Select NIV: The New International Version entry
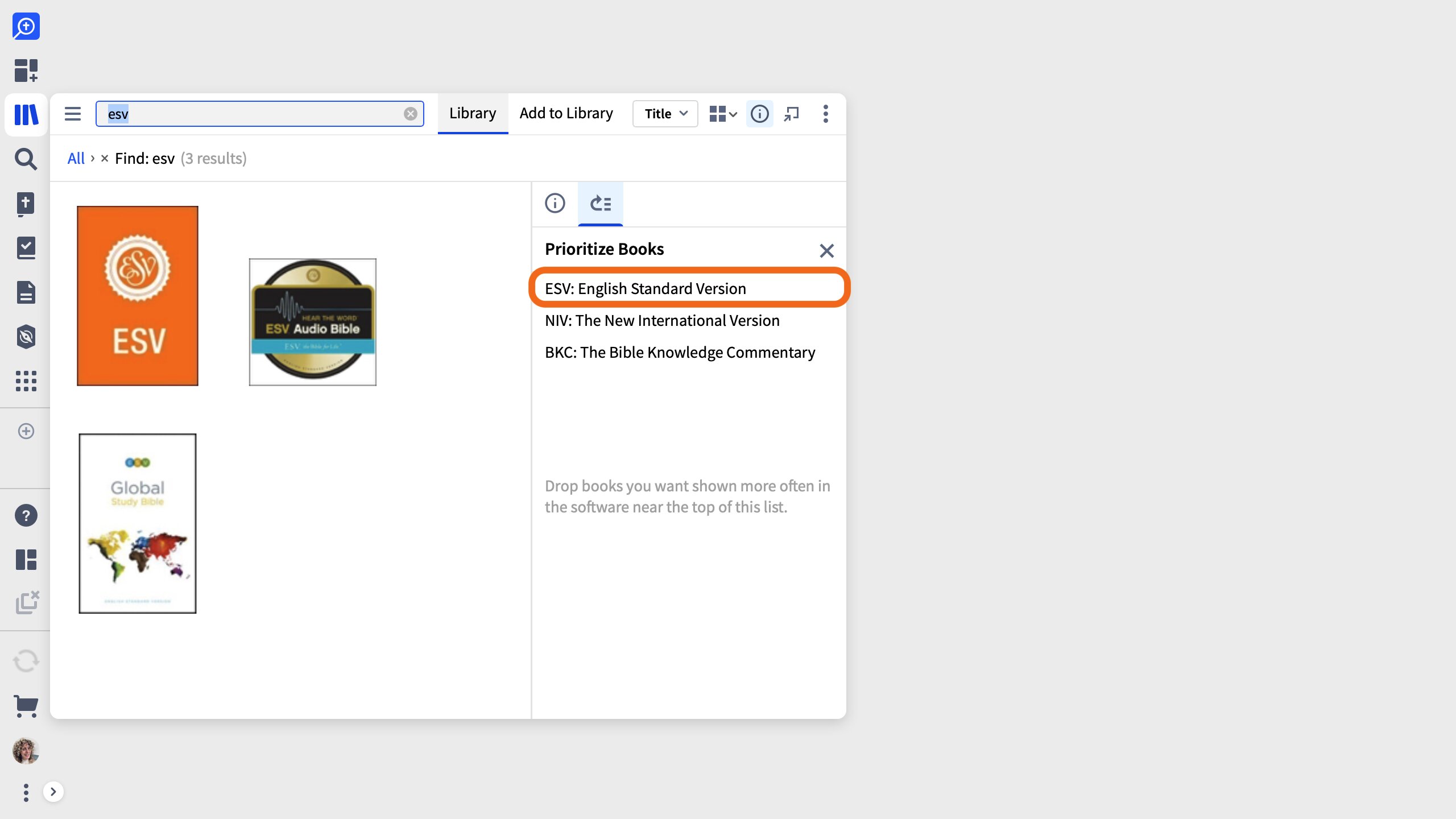The image size is (1456, 819). click(x=689, y=320)
